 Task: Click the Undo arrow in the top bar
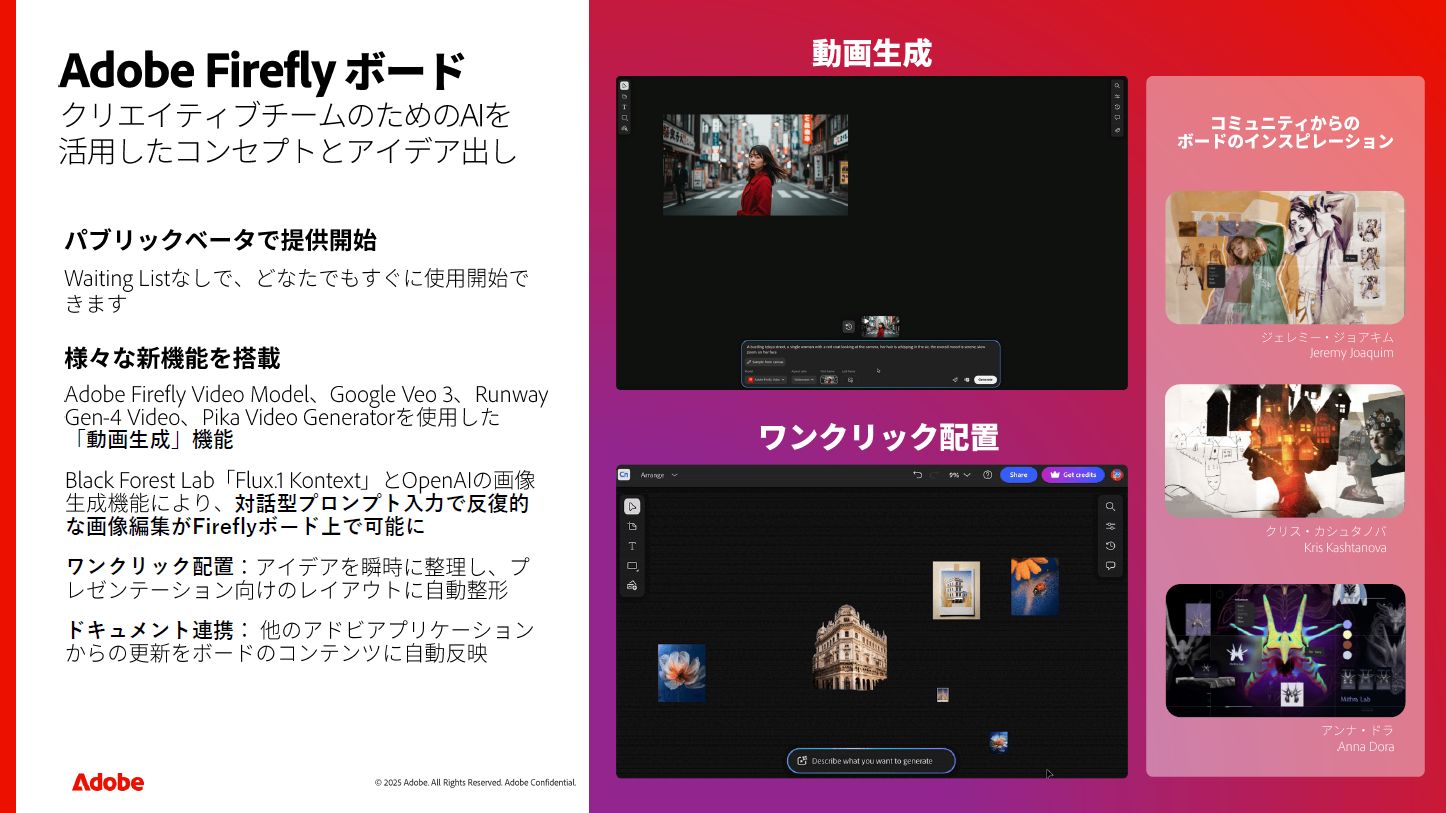(918, 475)
